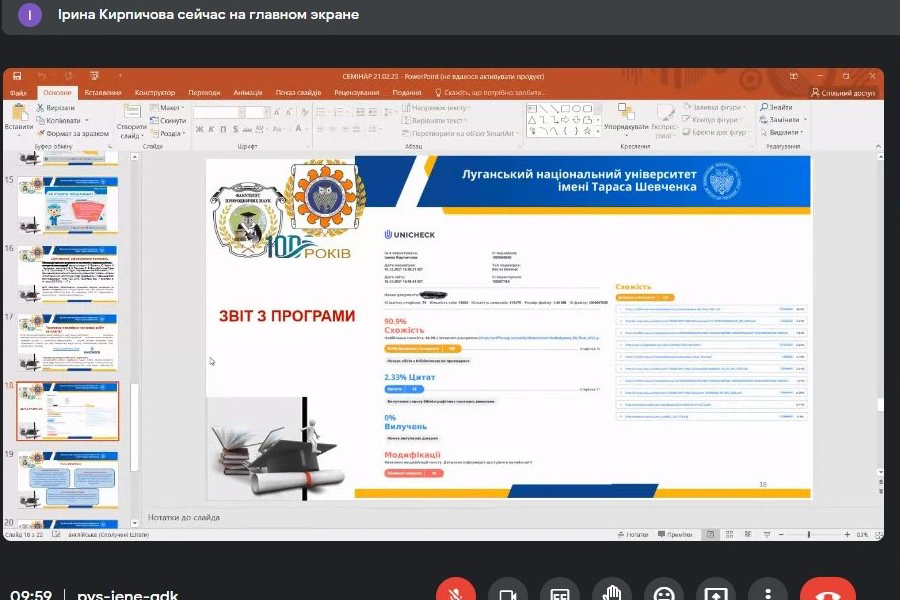Toggle text shadow S formatting
Screen dimensions: 900x600
coord(235,129)
